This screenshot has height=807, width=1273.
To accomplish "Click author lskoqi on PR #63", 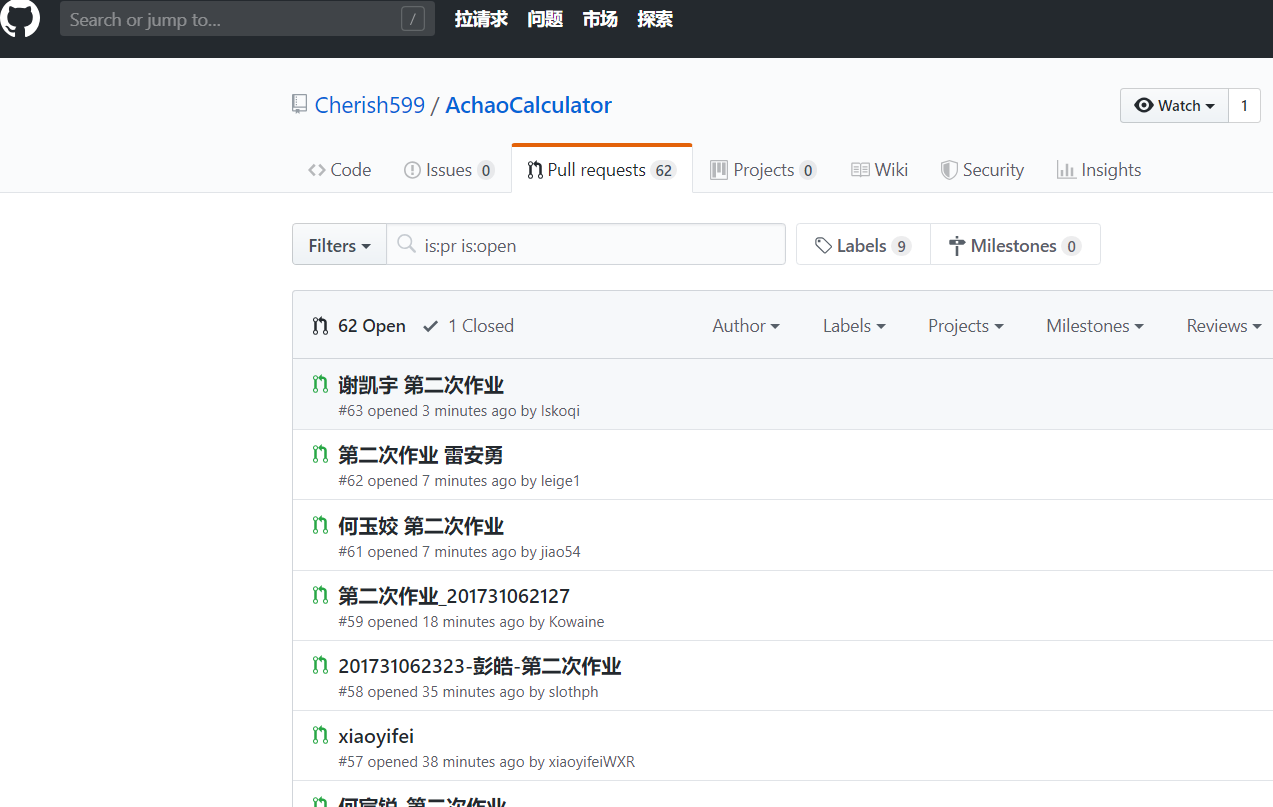I will point(560,411).
